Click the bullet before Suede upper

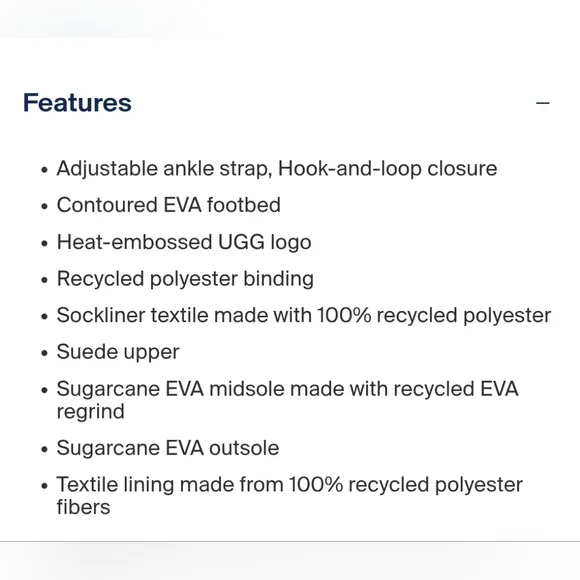point(45,353)
